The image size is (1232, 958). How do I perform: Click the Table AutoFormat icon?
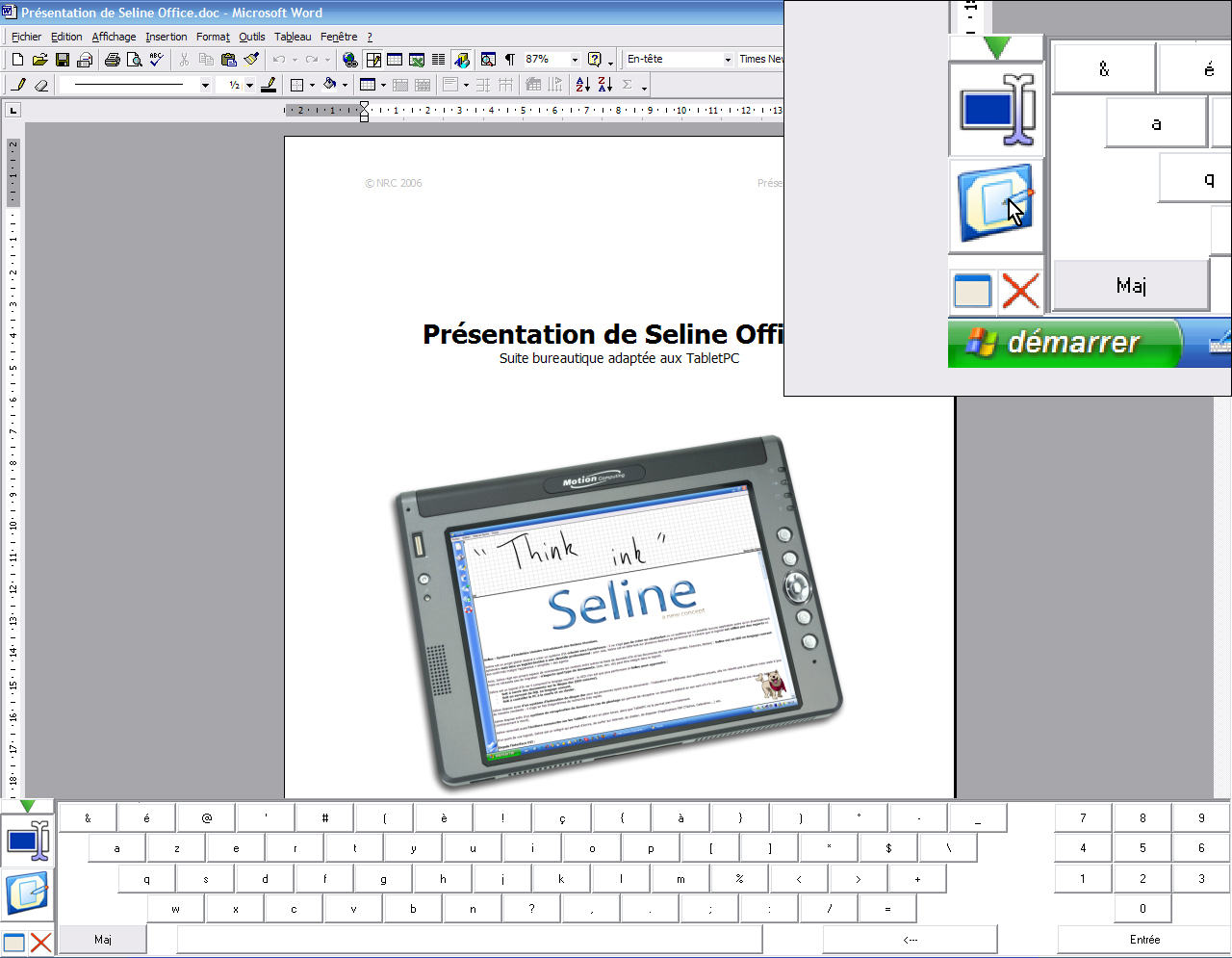[x=533, y=85]
